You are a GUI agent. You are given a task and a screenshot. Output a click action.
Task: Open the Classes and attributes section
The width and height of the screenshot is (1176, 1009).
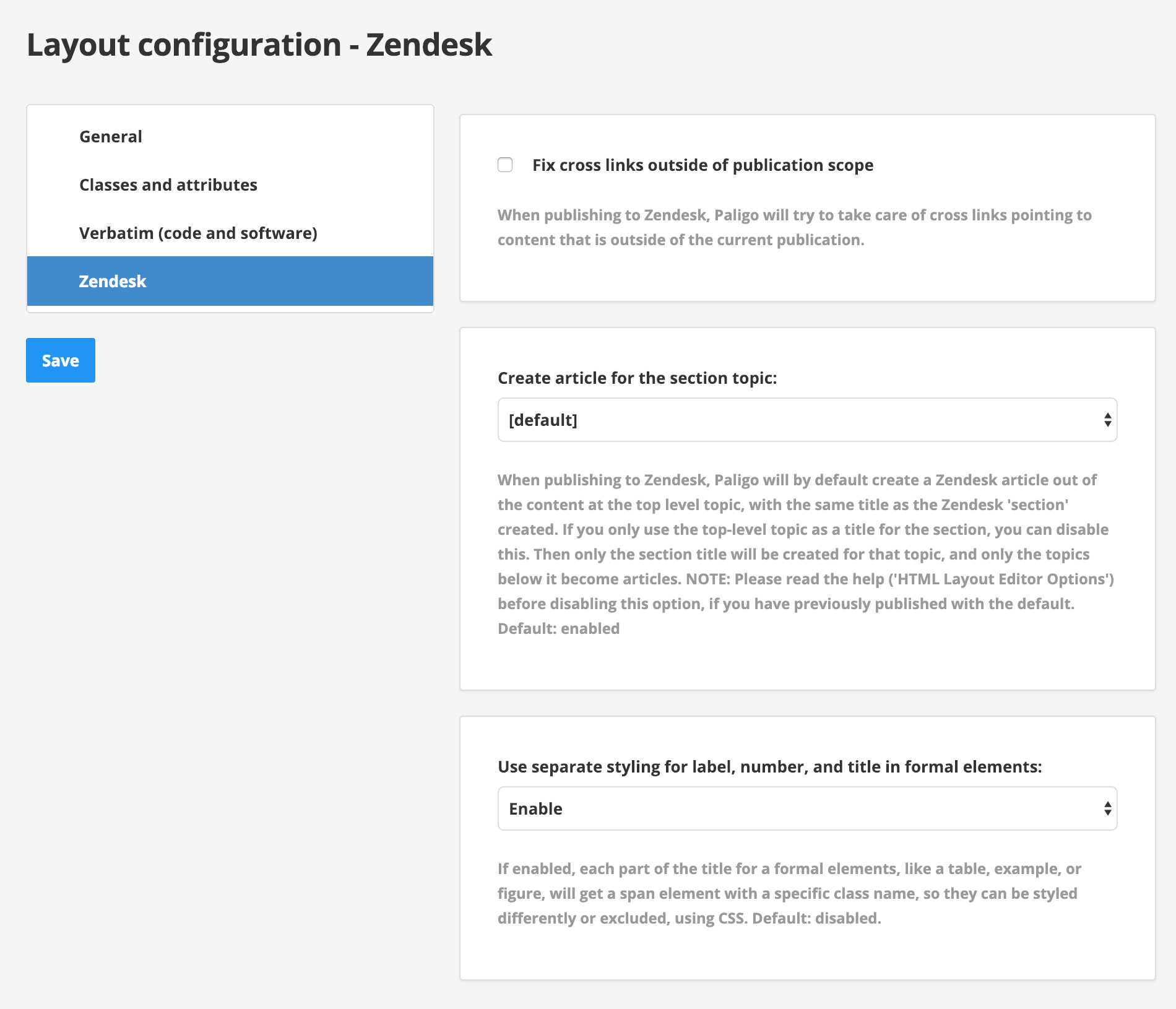pos(168,184)
